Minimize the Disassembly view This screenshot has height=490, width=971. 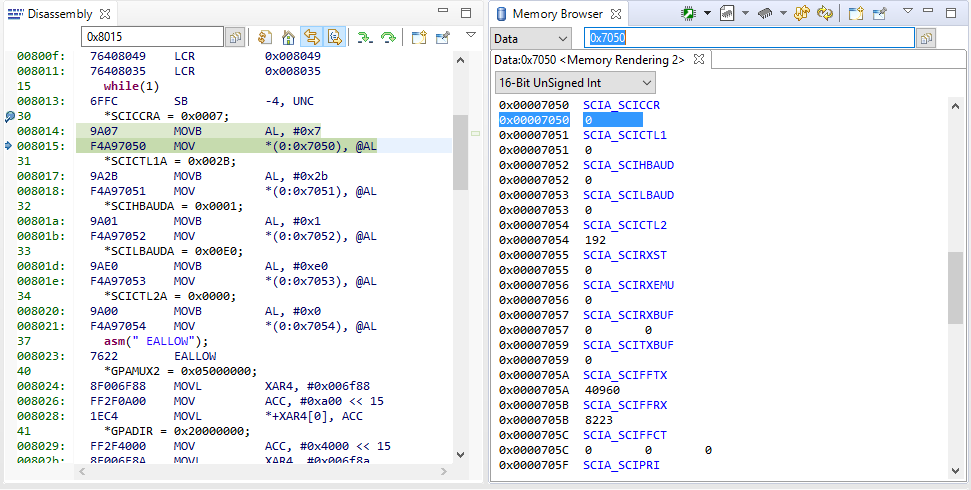[443, 11]
